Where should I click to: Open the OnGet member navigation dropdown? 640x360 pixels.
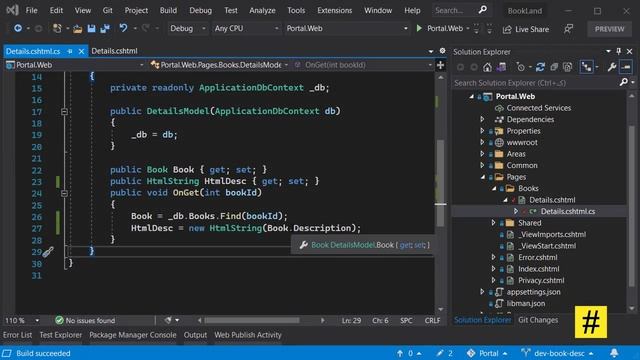click(x=363, y=65)
